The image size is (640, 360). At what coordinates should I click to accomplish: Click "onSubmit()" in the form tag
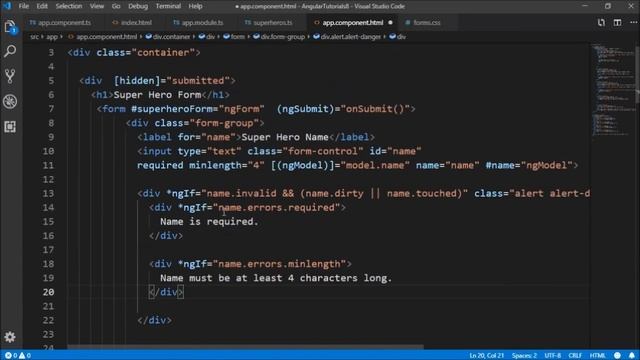[x=375, y=109]
